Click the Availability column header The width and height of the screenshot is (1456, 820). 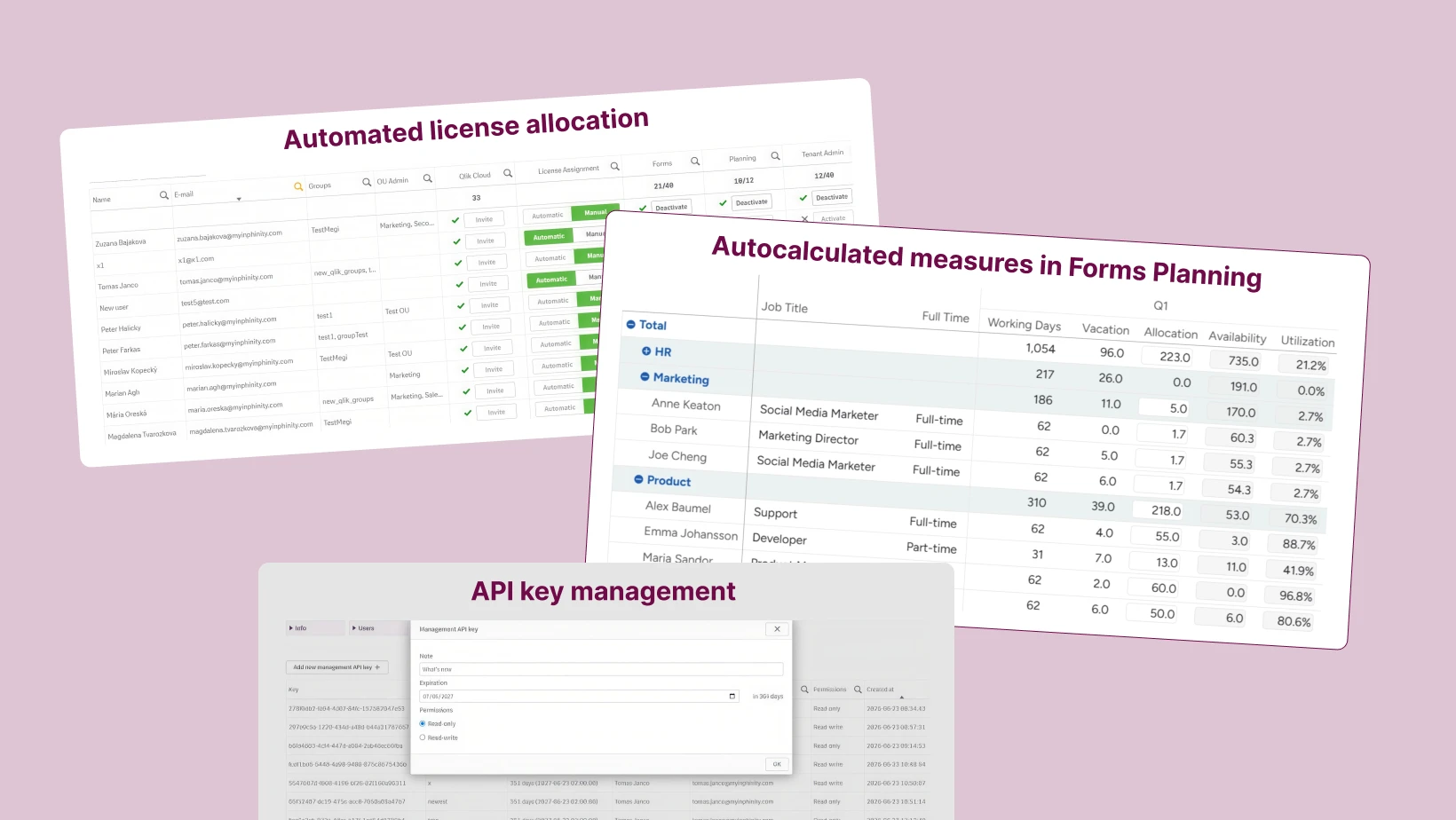coord(1237,337)
